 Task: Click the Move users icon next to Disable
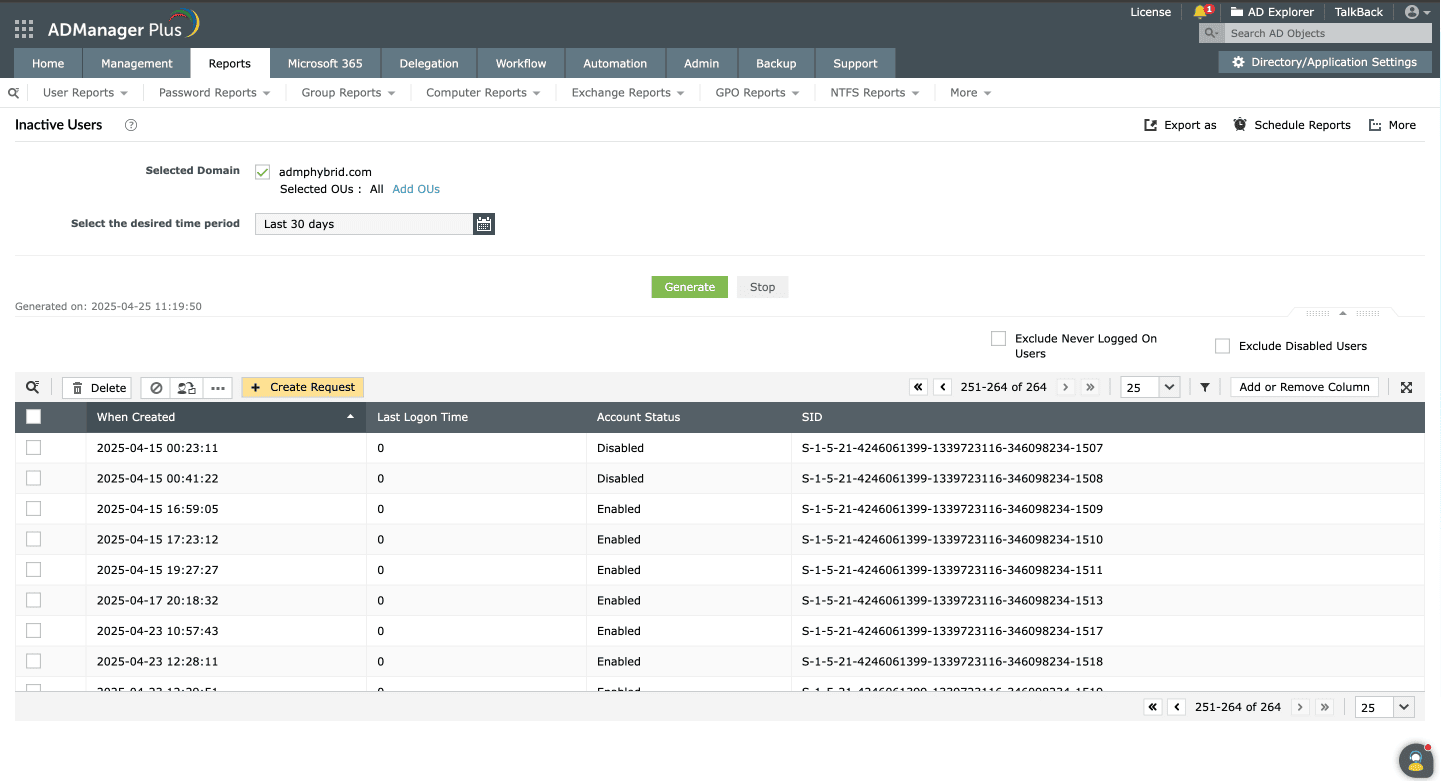tap(186, 387)
